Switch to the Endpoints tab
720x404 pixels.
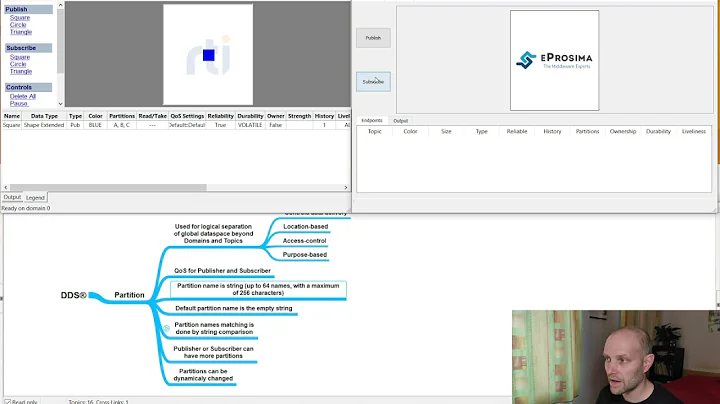371,120
